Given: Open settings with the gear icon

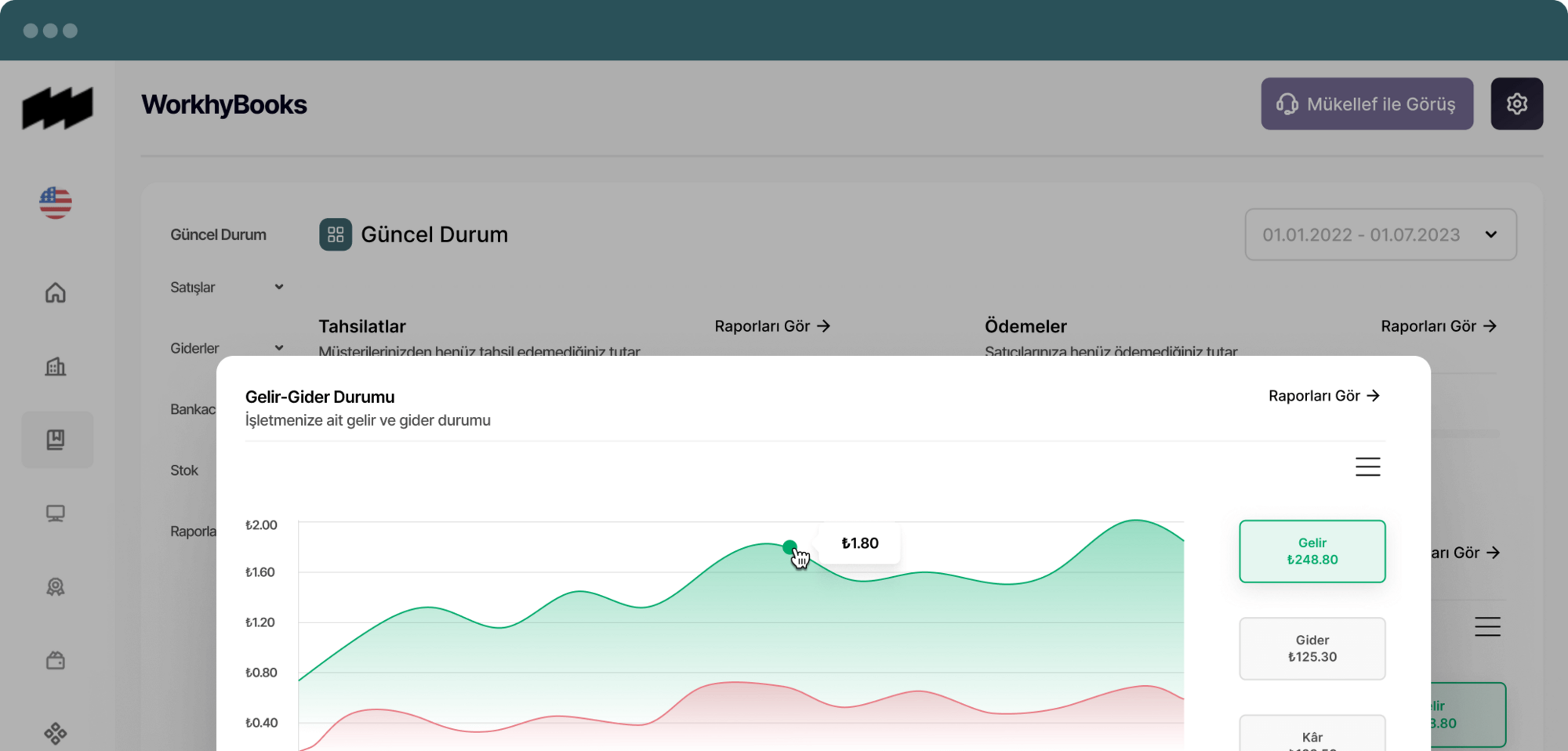Looking at the screenshot, I should (1517, 103).
